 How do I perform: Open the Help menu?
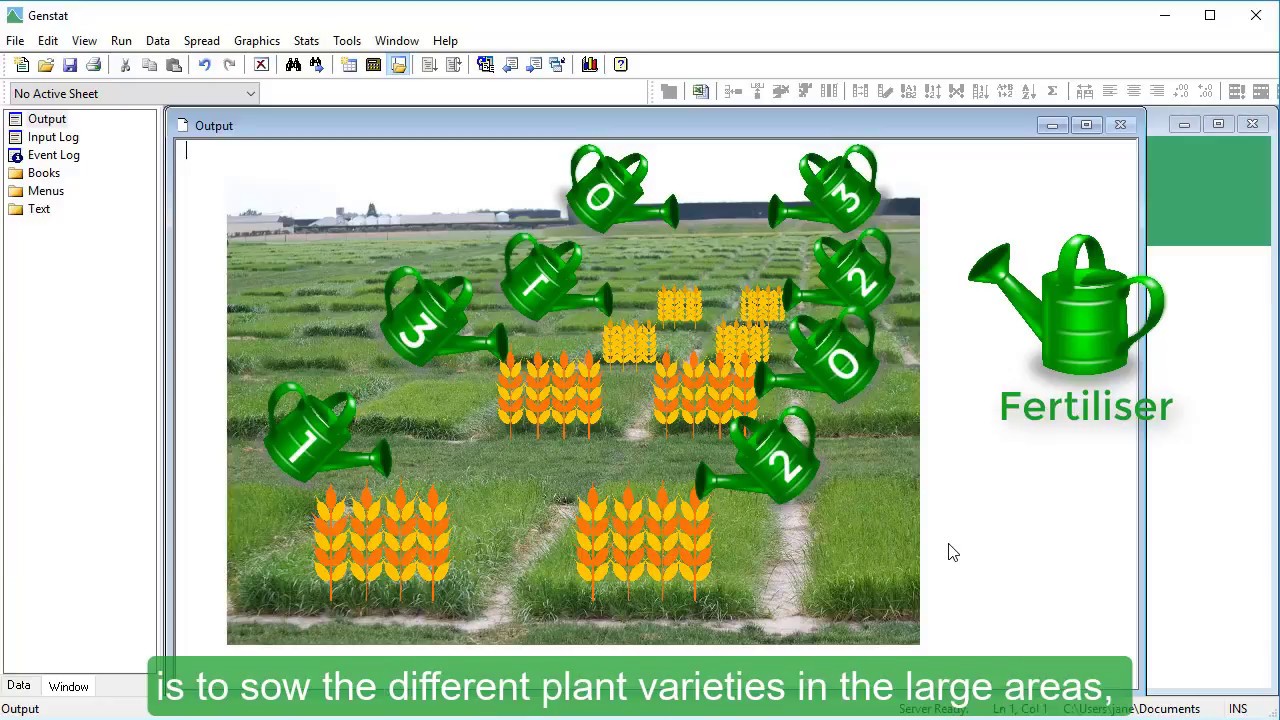pos(445,41)
